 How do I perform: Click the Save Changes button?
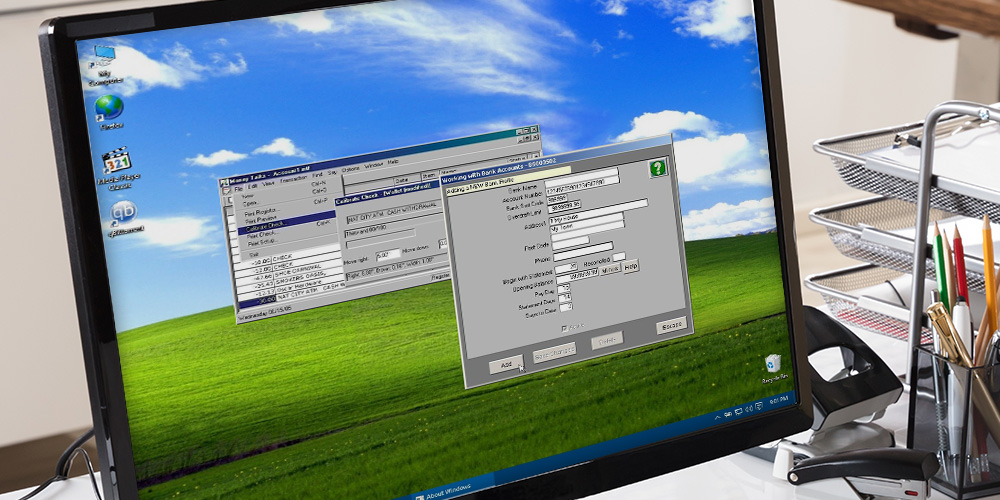[554, 352]
